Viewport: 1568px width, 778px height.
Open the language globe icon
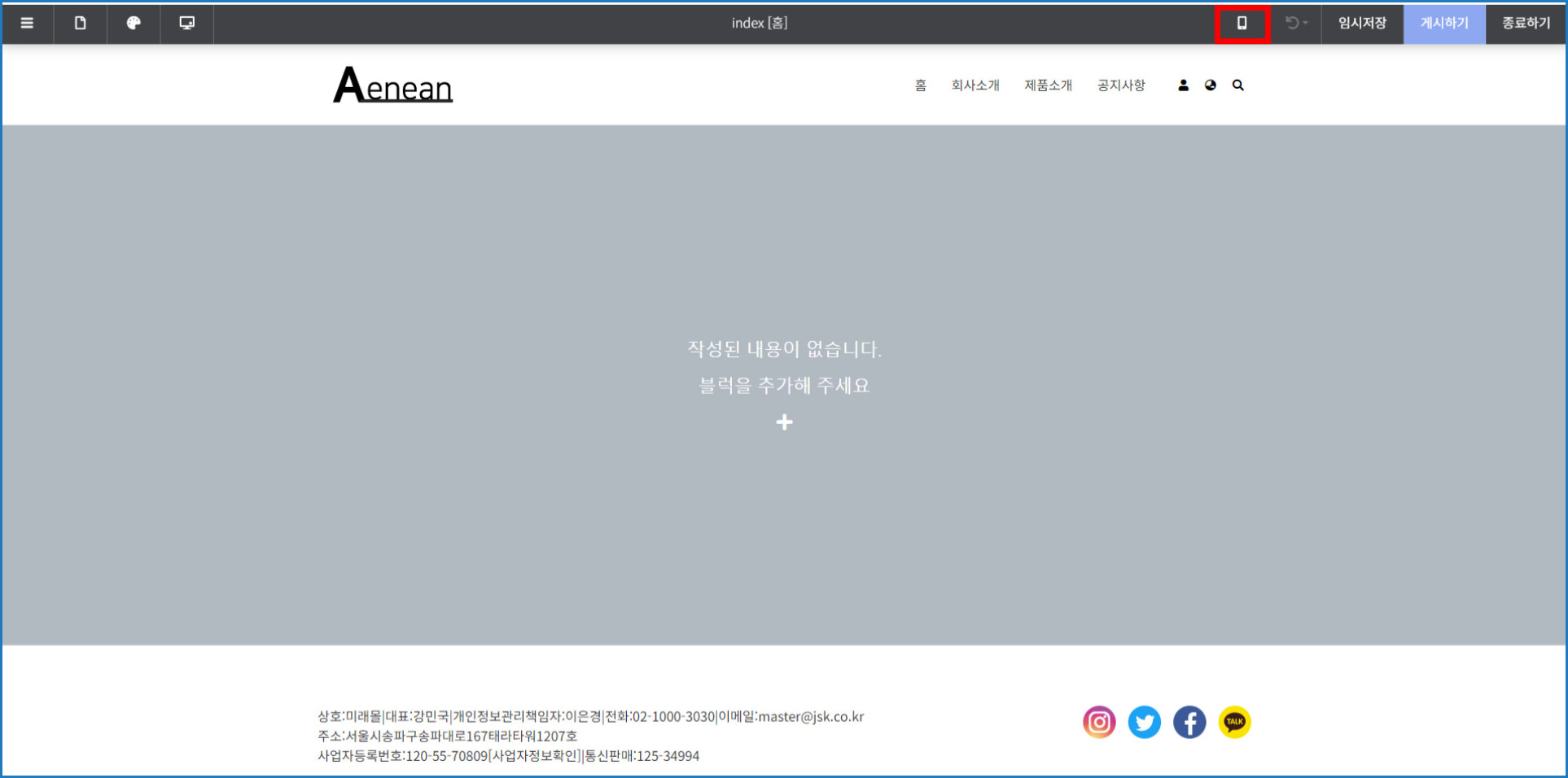tap(1211, 85)
